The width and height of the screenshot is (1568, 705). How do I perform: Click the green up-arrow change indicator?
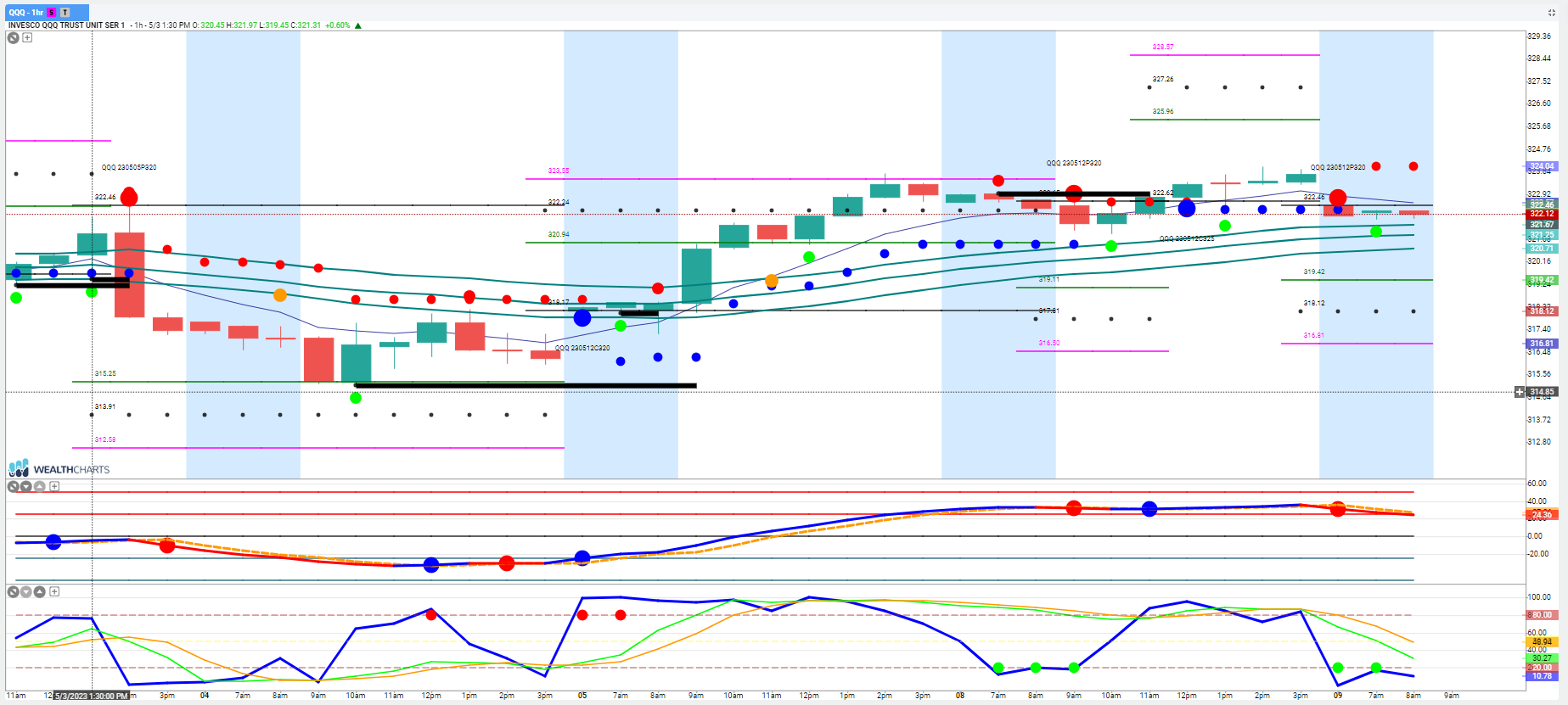pyautogui.click(x=358, y=25)
